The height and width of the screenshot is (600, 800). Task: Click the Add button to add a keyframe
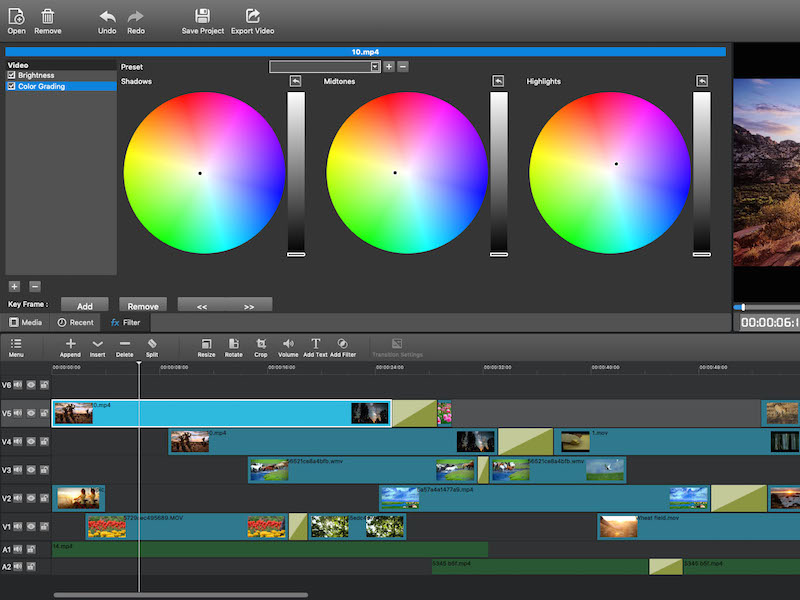click(x=84, y=305)
